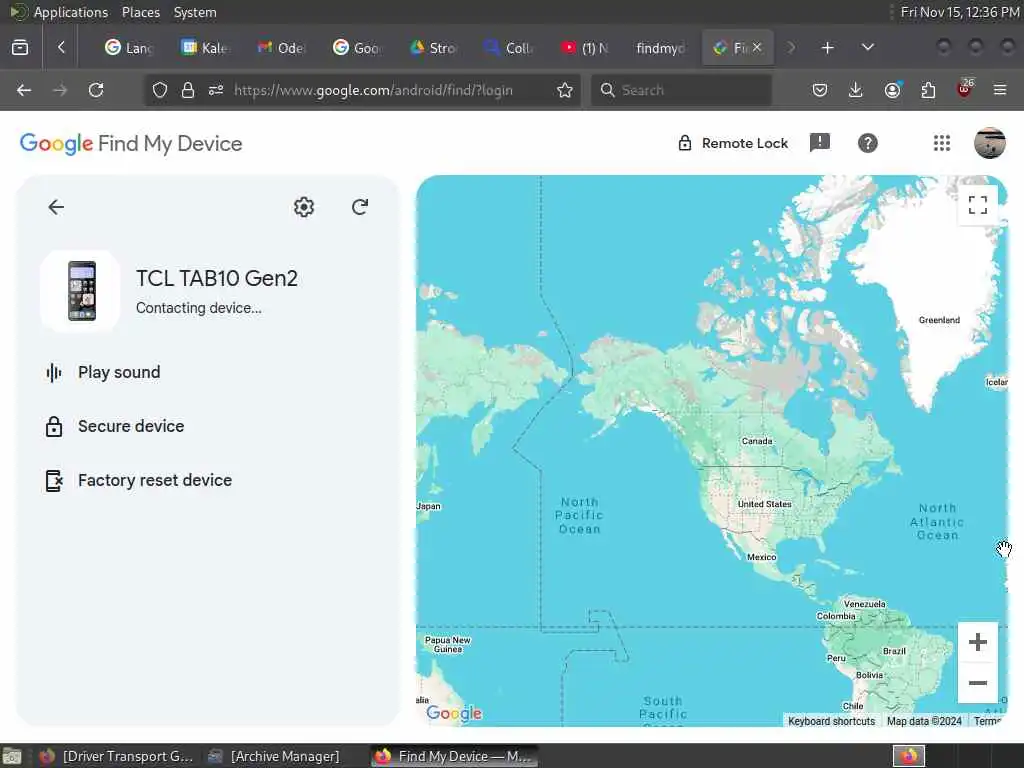Click Find My Device taskbar entry
The image size is (1024, 768).
(454, 756)
